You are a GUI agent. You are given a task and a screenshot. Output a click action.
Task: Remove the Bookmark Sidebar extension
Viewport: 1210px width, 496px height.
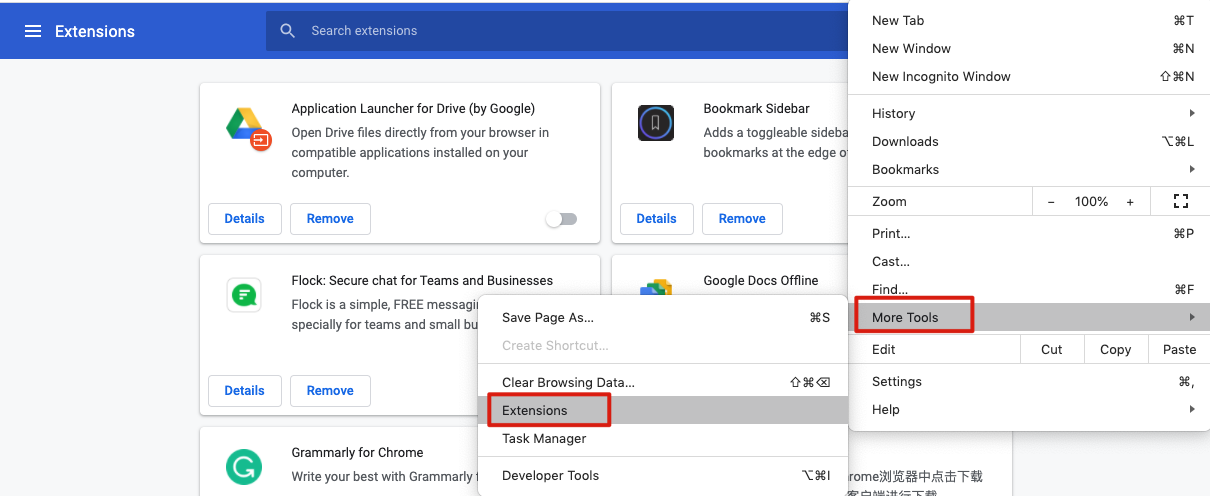742,219
